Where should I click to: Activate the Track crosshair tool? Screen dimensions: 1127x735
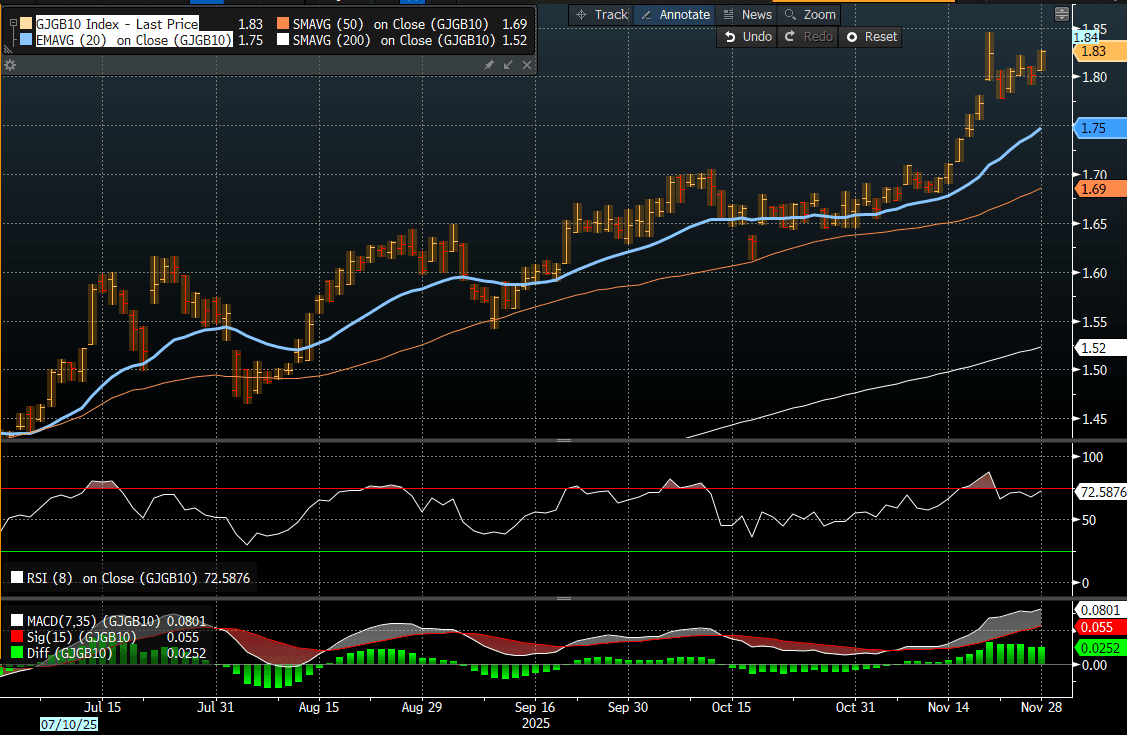tap(601, 14)
